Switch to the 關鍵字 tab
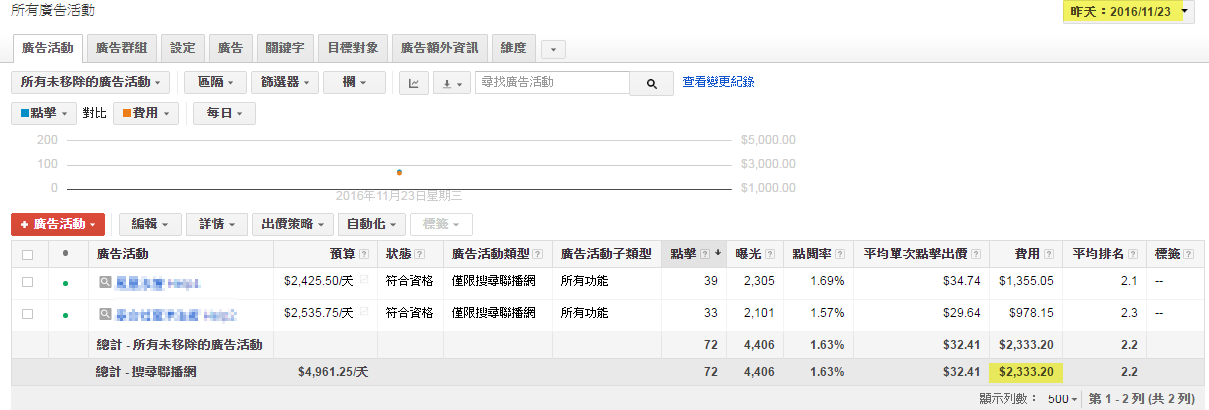The height and width of the screenshot is (410, 1209). tap(284, 47)
